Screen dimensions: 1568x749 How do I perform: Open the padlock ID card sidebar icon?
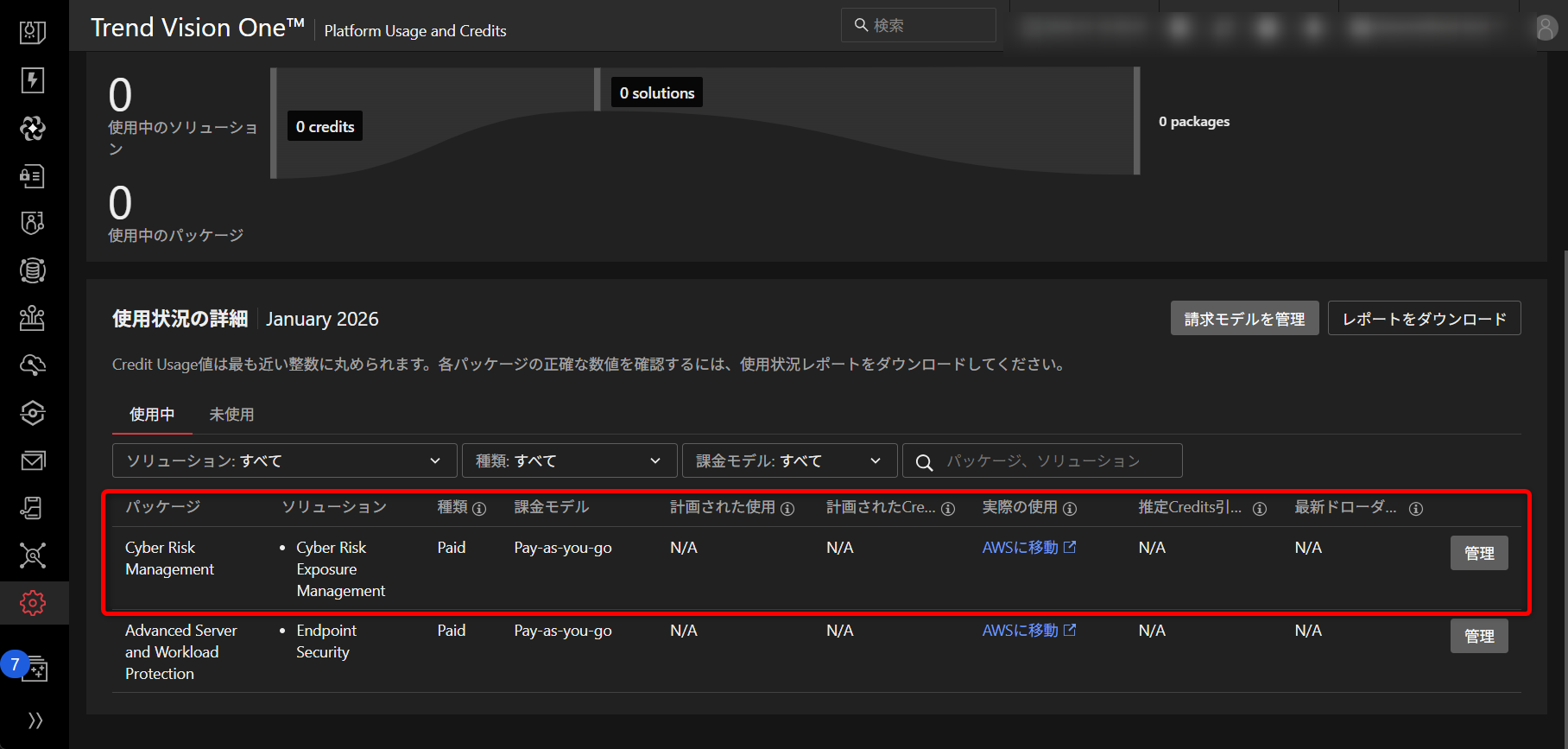tap(33, 175)
